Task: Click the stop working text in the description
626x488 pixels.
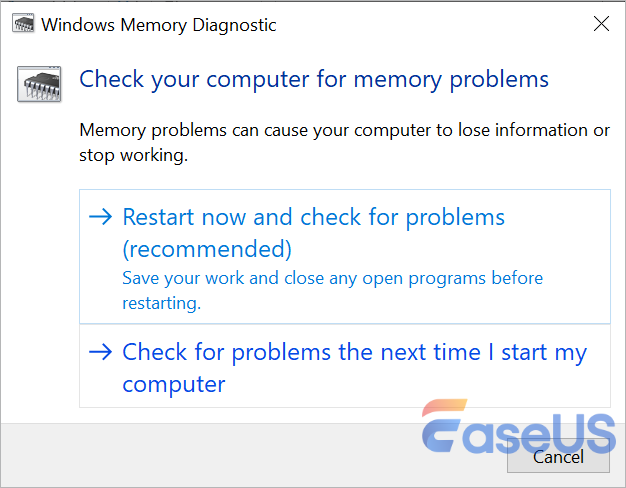Action: point(133,155)
